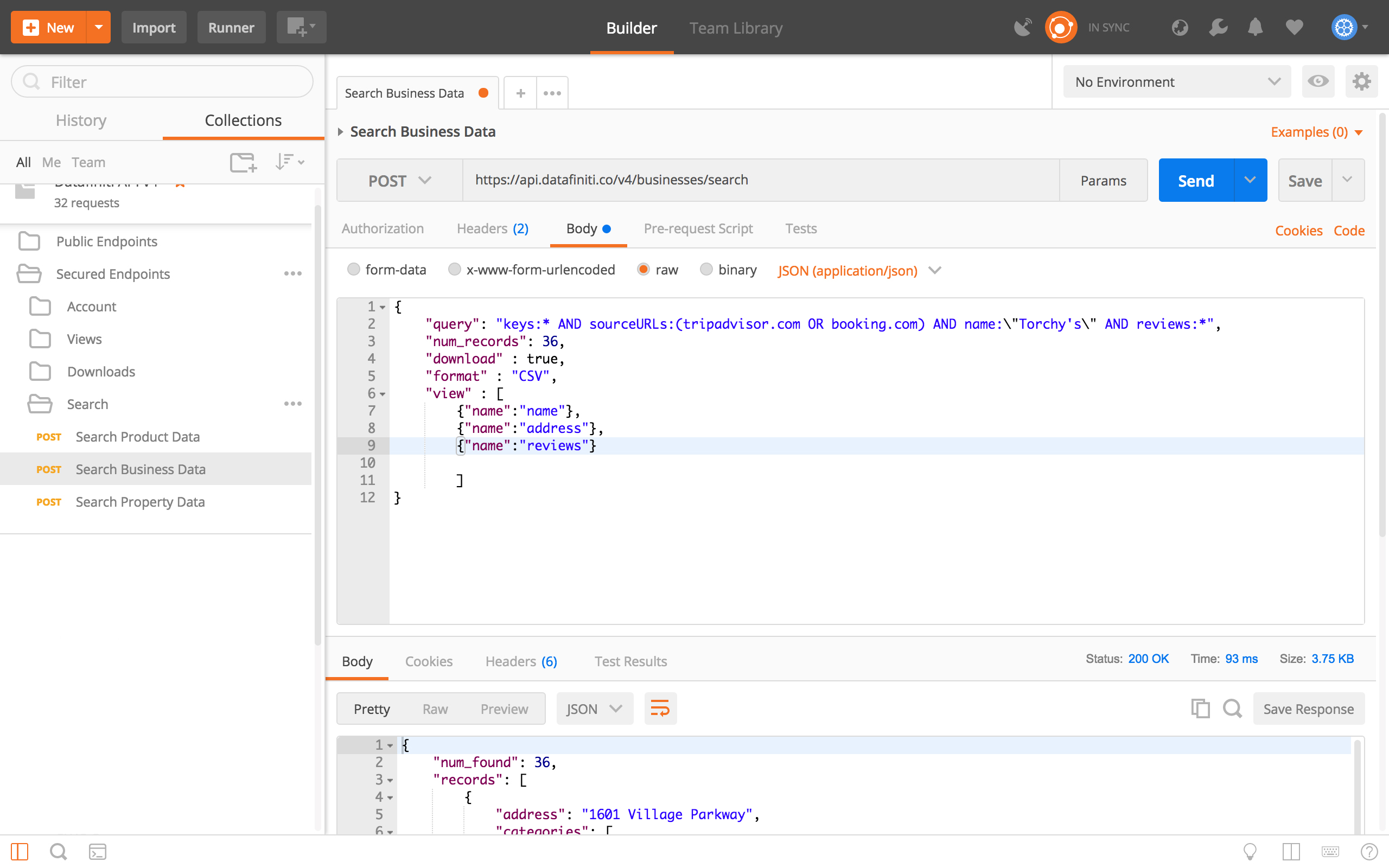Open the response Headers (6) tab
1389x868 pixels.
(521, 661)
